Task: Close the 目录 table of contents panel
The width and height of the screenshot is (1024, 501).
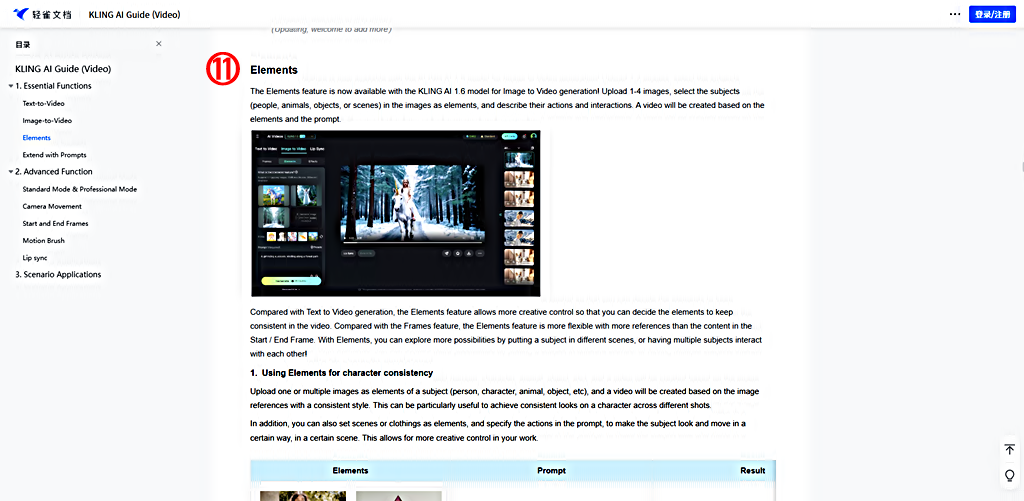Action: point(159,44)
